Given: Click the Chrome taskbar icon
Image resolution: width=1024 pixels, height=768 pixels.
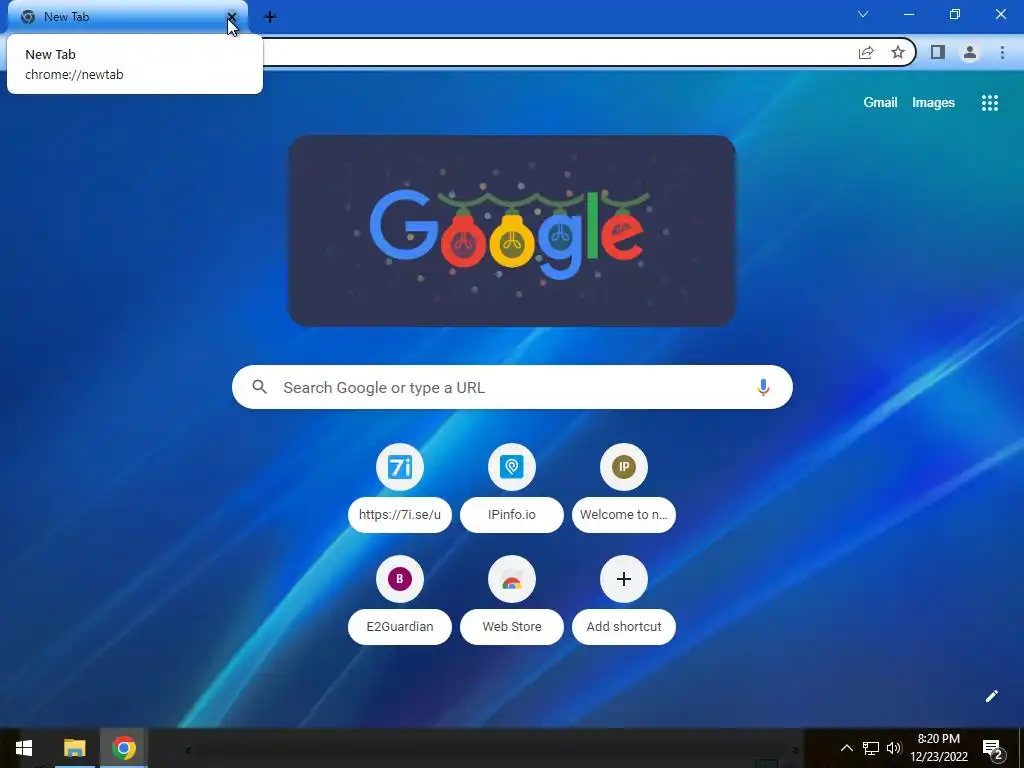Looking at the screenshot, I should pyautogui.click(x=123, y=748).
